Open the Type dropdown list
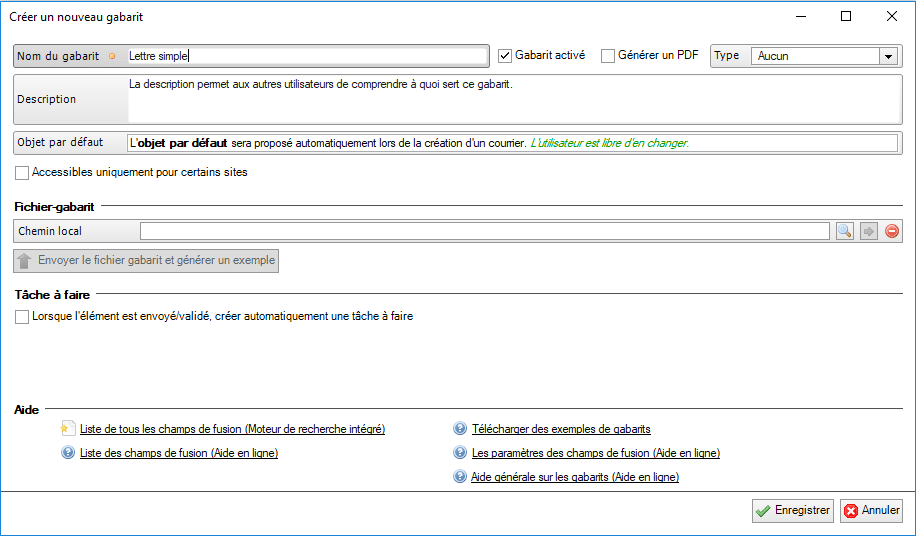This screenshot has width=916, height=536. point(887,57)
